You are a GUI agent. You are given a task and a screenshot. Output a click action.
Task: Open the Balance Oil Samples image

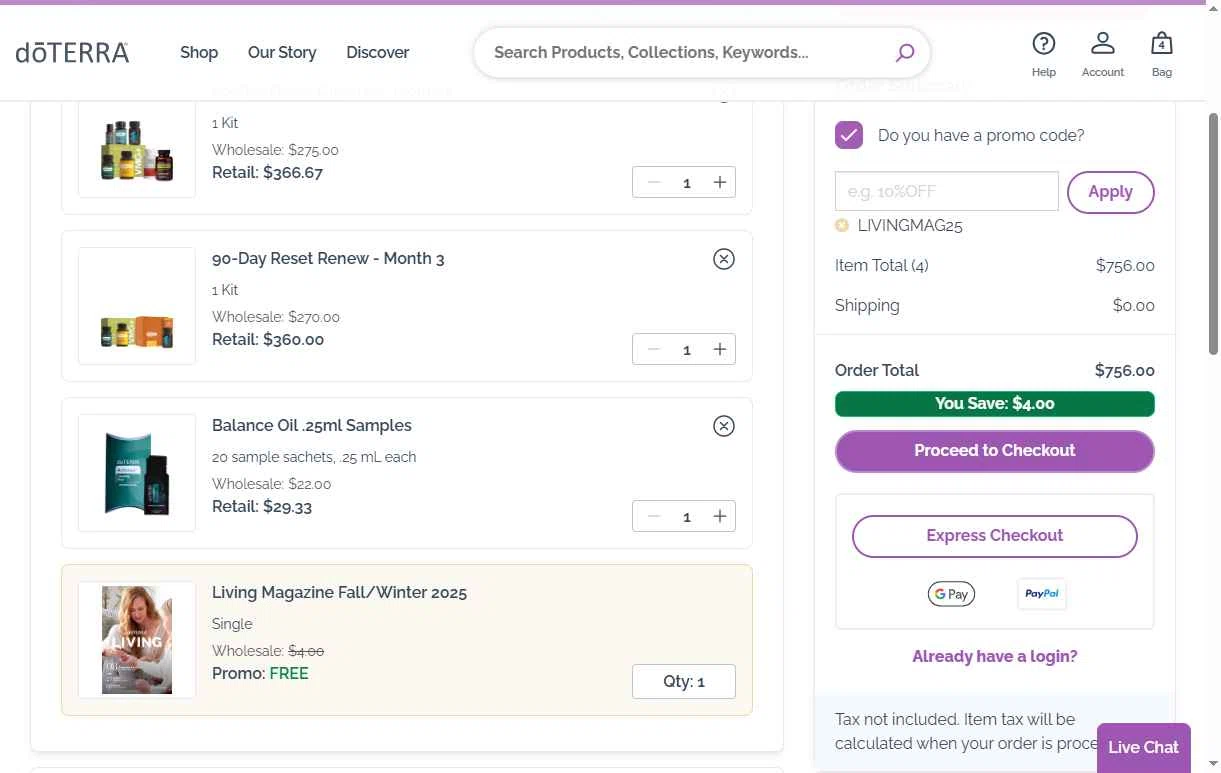[x=137, y=473]
